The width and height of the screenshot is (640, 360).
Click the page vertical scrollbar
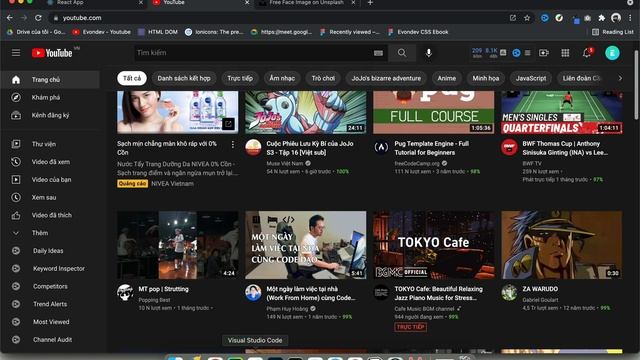point(636,86)
